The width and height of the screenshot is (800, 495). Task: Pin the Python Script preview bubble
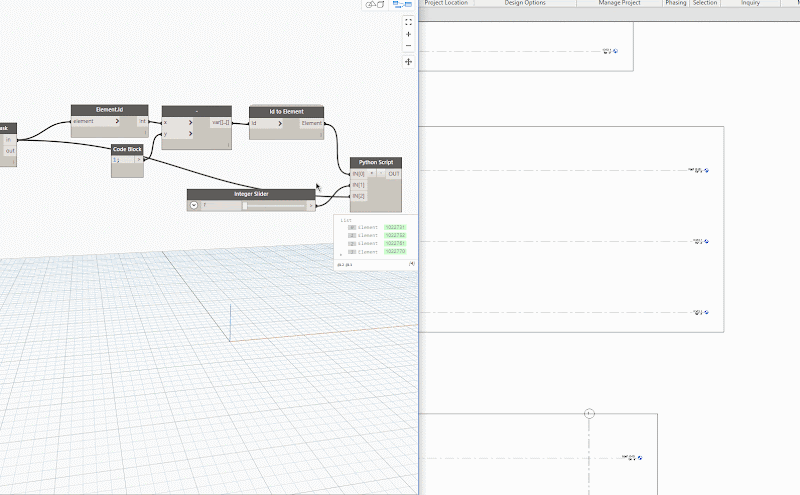tap(412, 264)
